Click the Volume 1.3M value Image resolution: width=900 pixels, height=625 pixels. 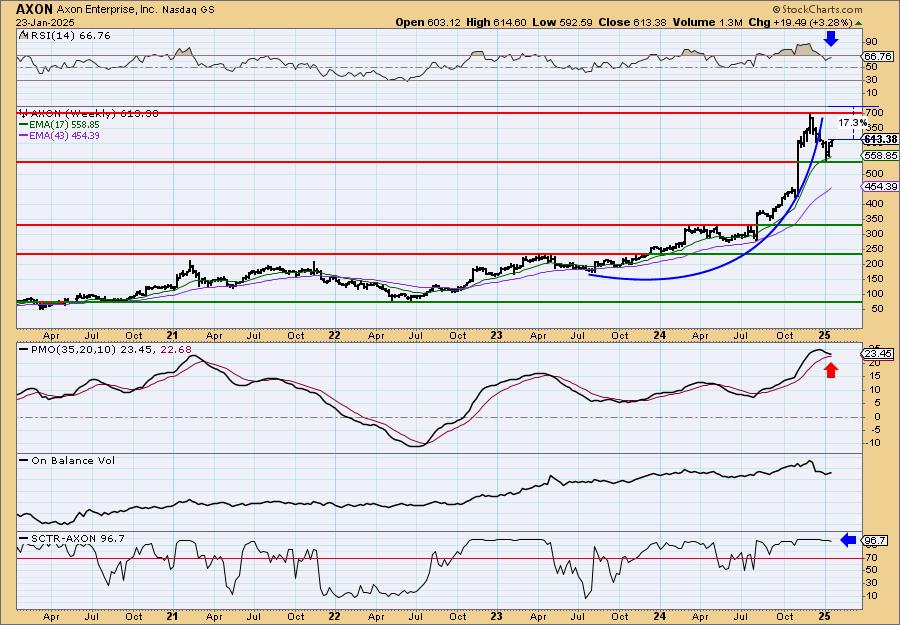click(x=708, y=22)
